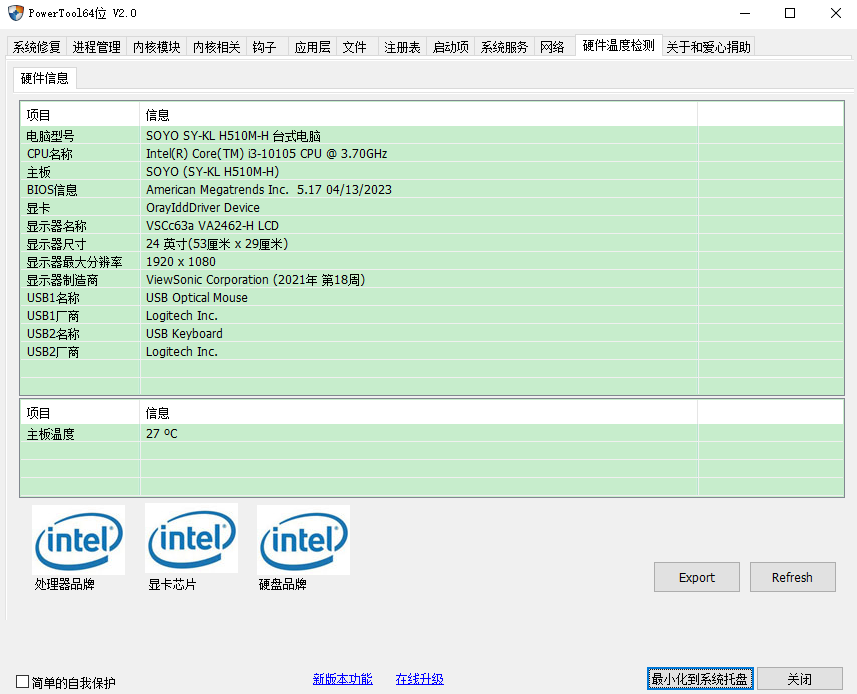Click the Refresh button
This screenshot has width=857, height=694.
(x=792, y=577)
